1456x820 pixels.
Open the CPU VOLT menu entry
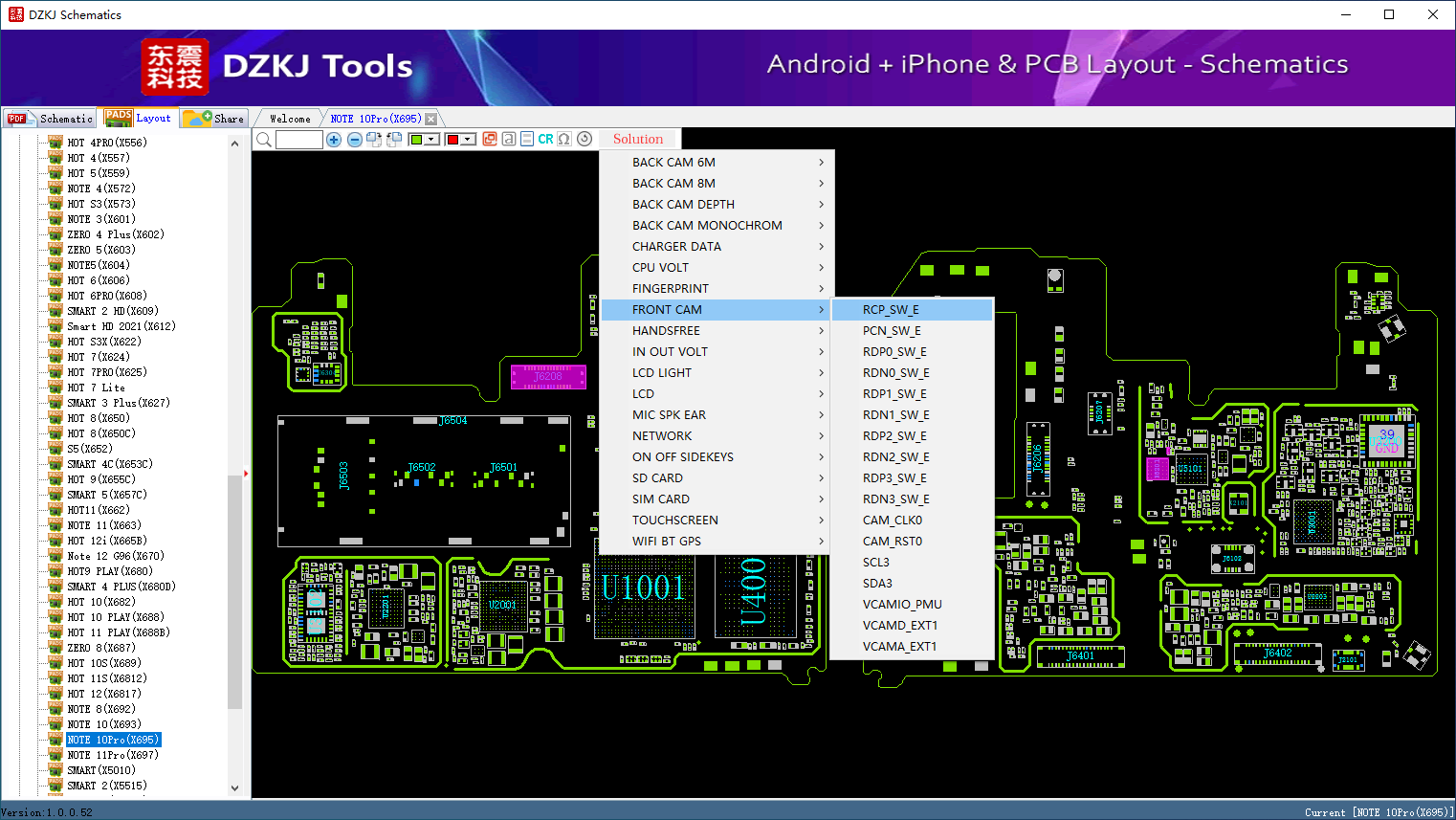coord(717,268)
